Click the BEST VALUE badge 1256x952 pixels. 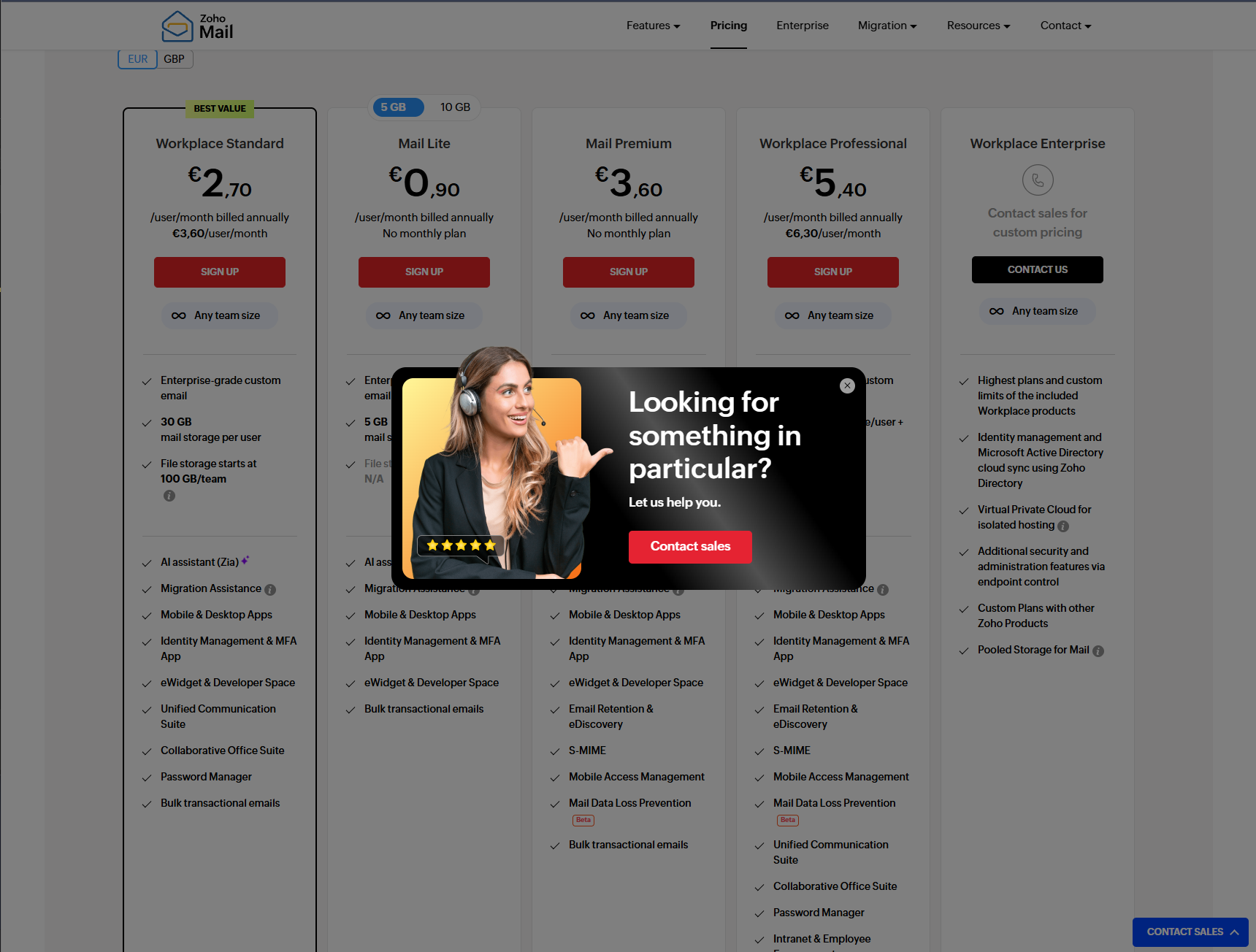click(220, 109)
